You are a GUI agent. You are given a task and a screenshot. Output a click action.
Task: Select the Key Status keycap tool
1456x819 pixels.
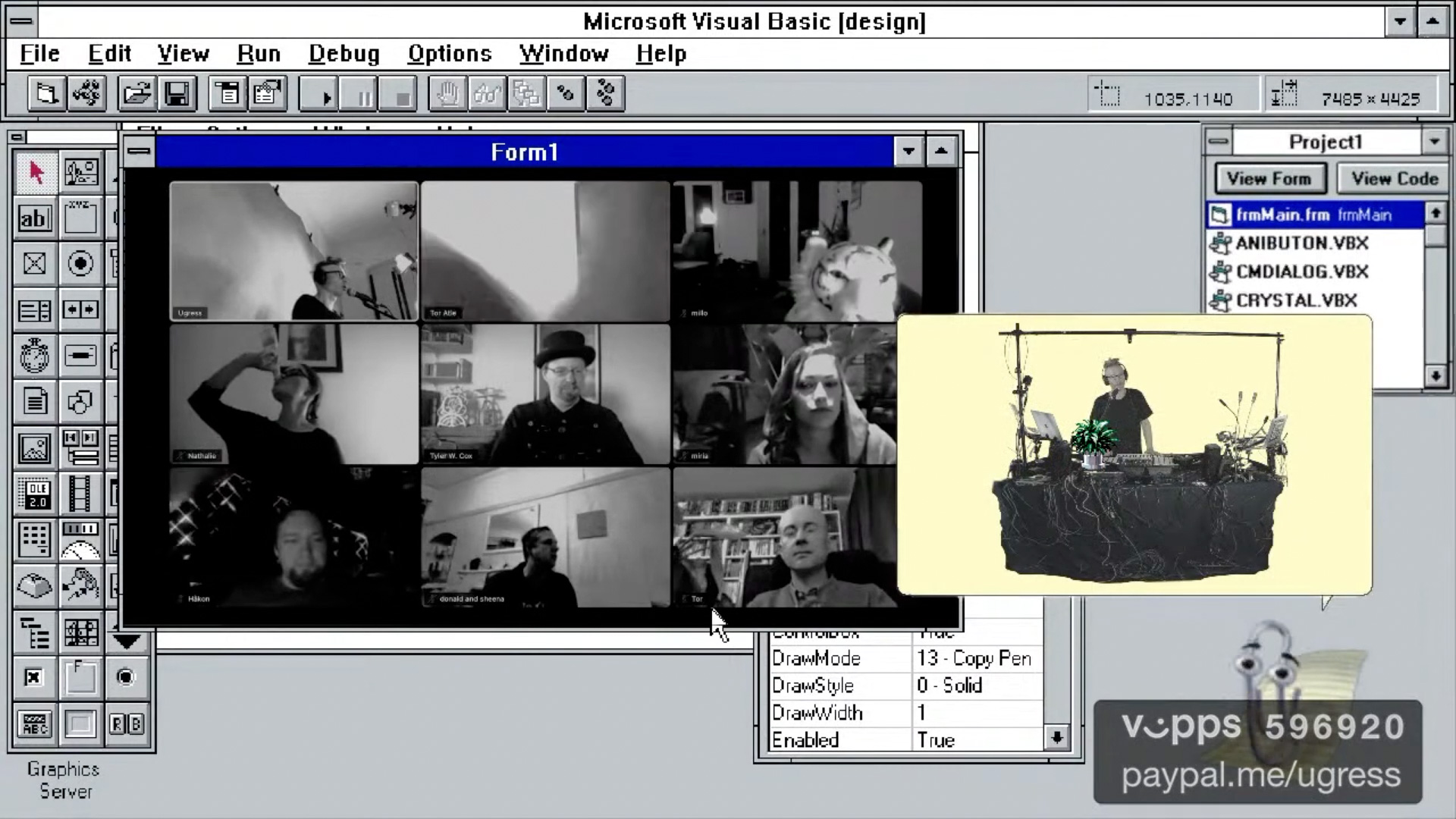(35, 586)
